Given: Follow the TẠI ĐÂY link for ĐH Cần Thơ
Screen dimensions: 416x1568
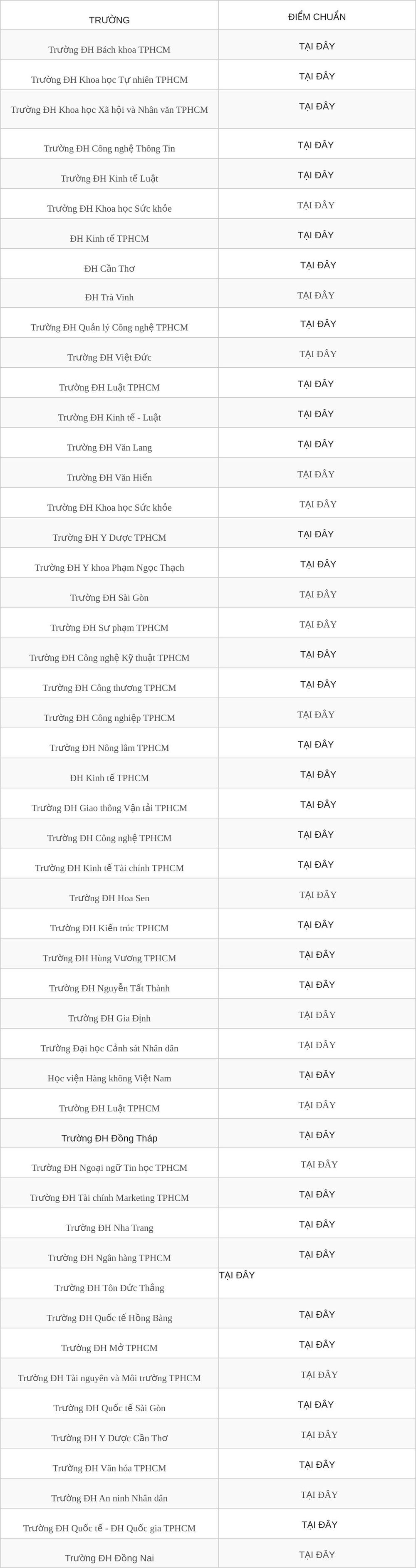Looking at the screenshot, I should click(x=318, y=265).
